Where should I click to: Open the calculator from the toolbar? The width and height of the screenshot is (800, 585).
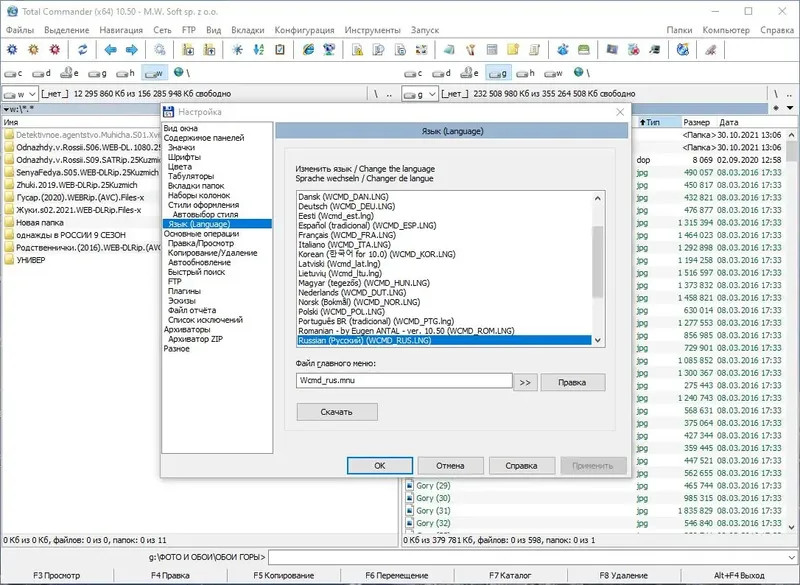[492, 49]
